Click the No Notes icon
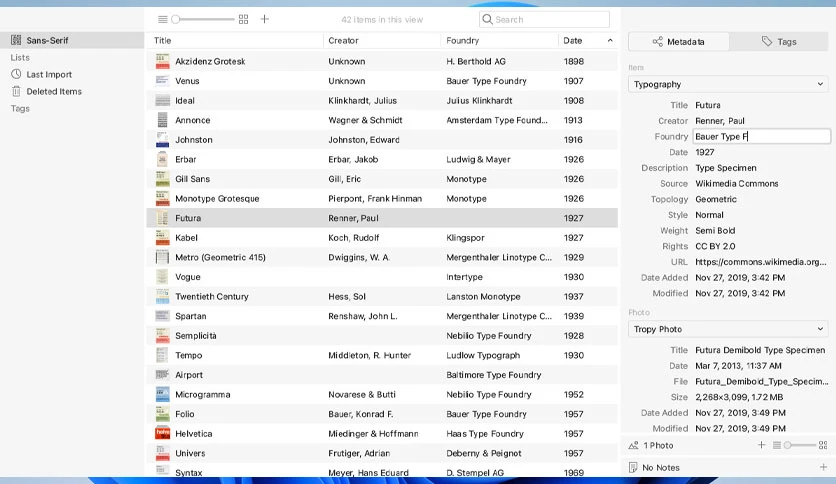 point(633,467)
